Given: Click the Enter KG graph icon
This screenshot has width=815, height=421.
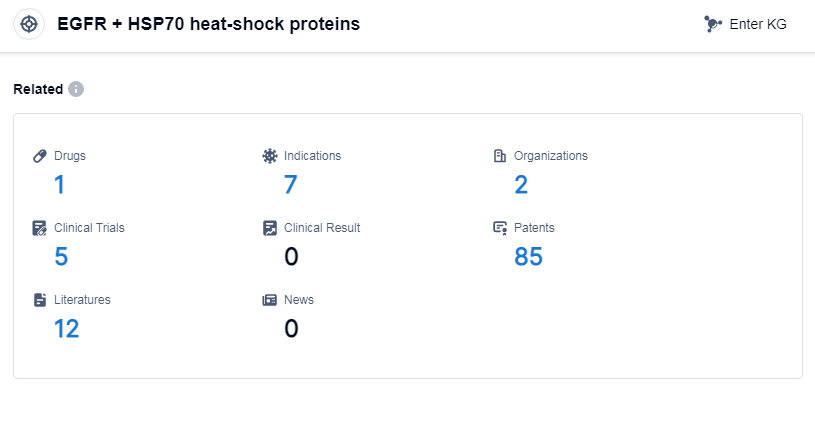Looking at the screenshot, I should 713,24.
